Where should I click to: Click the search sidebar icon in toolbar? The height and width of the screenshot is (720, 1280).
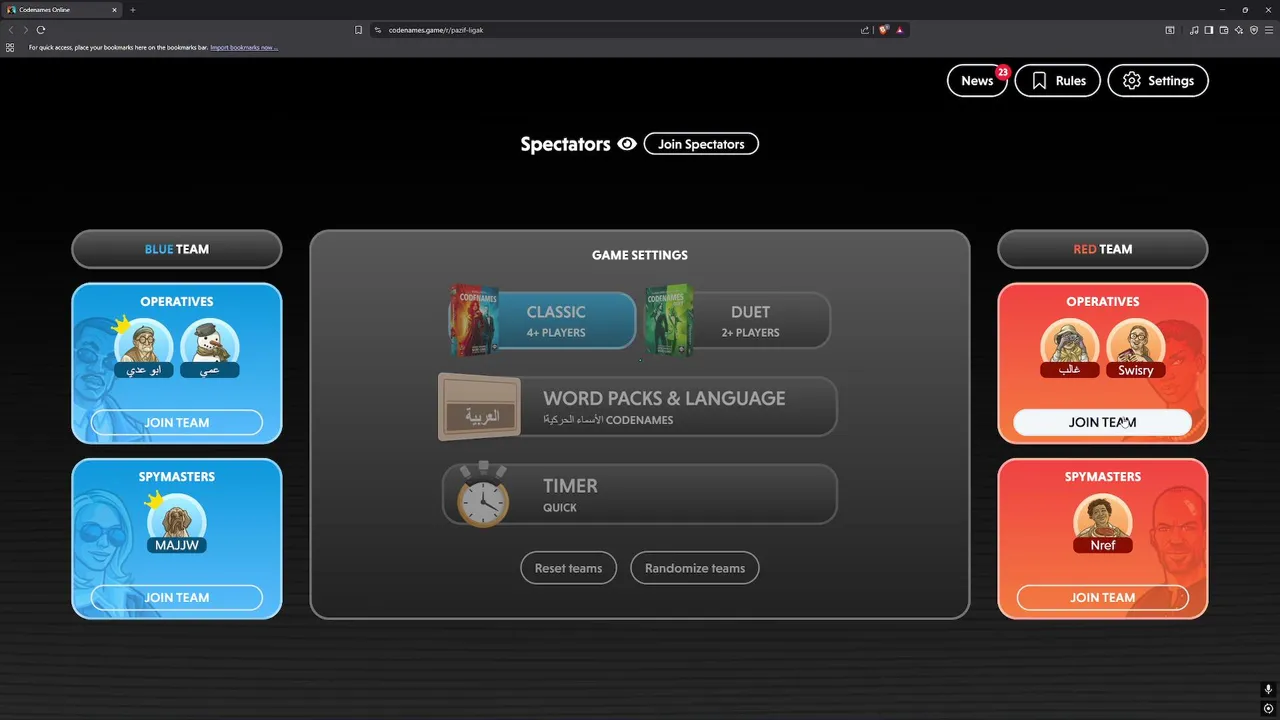1170,30
